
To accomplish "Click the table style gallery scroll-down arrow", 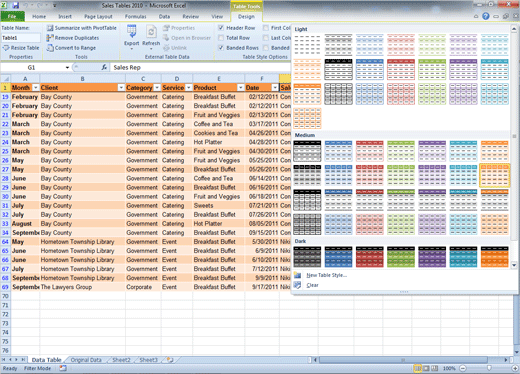I will click(514, 265).
